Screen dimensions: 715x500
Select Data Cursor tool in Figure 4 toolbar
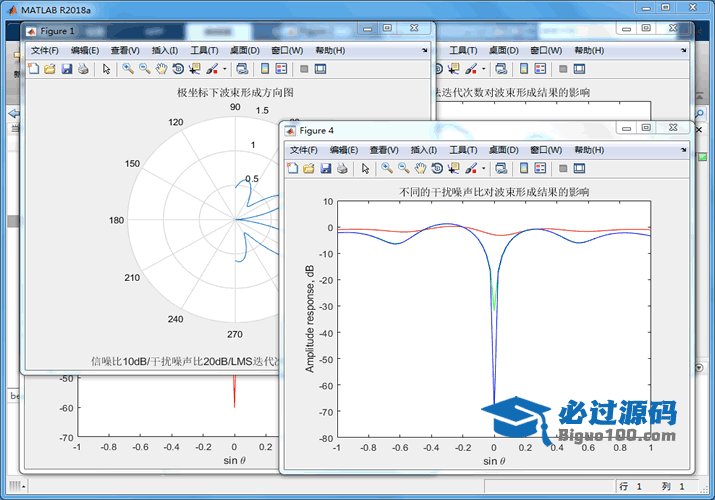[x=454, y=168]
